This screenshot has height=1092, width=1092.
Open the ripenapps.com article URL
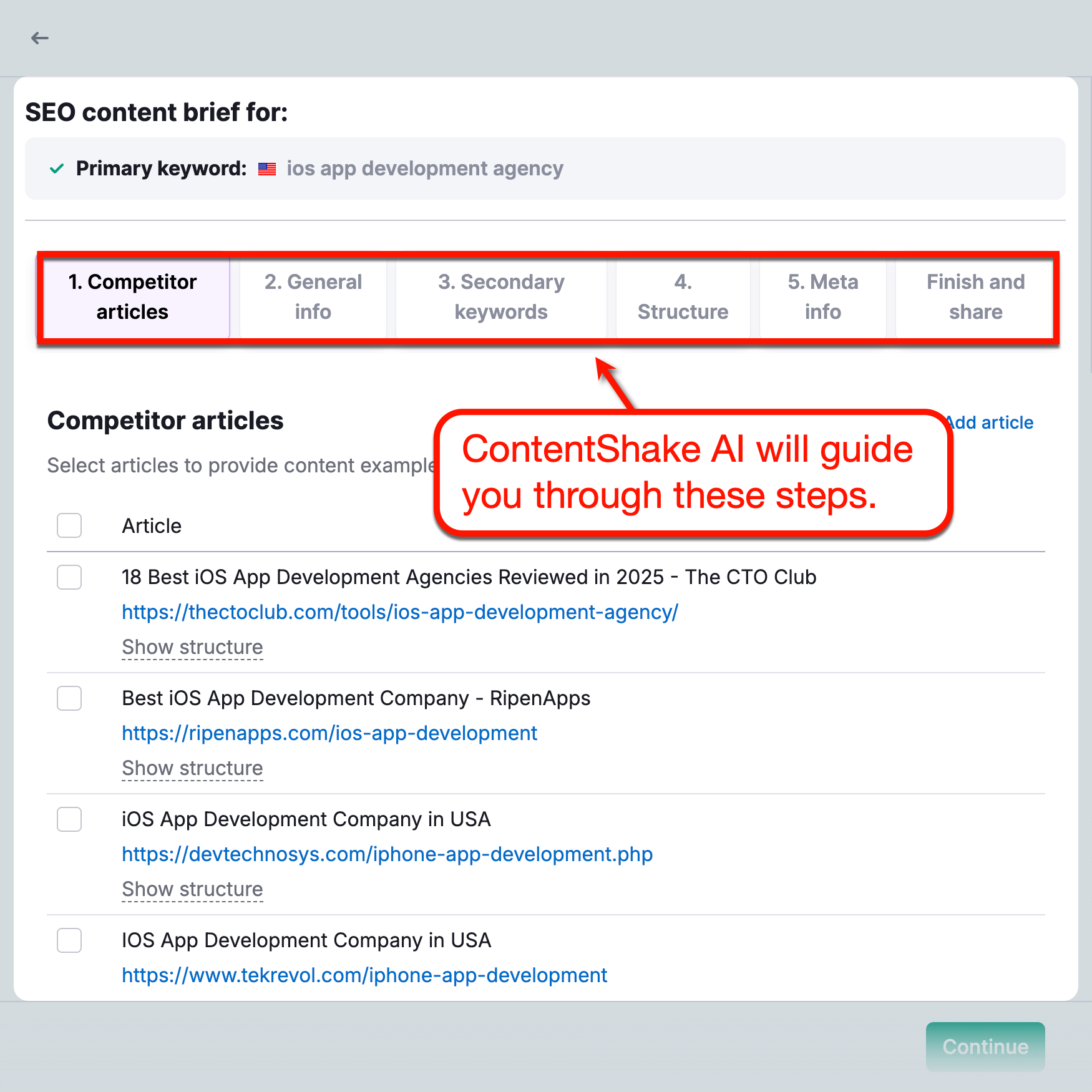329,733
